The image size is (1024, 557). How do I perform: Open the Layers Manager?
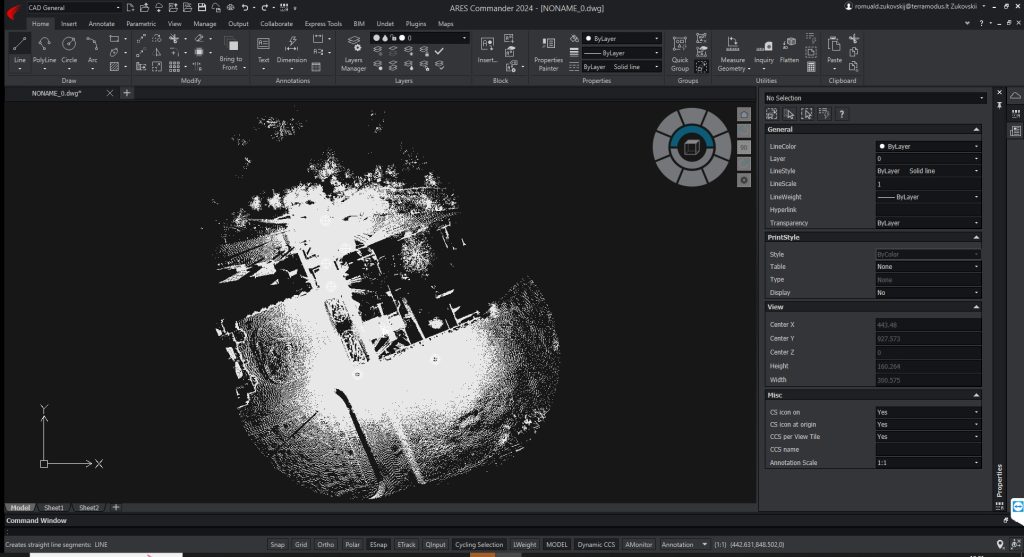(x=353, y=50)
